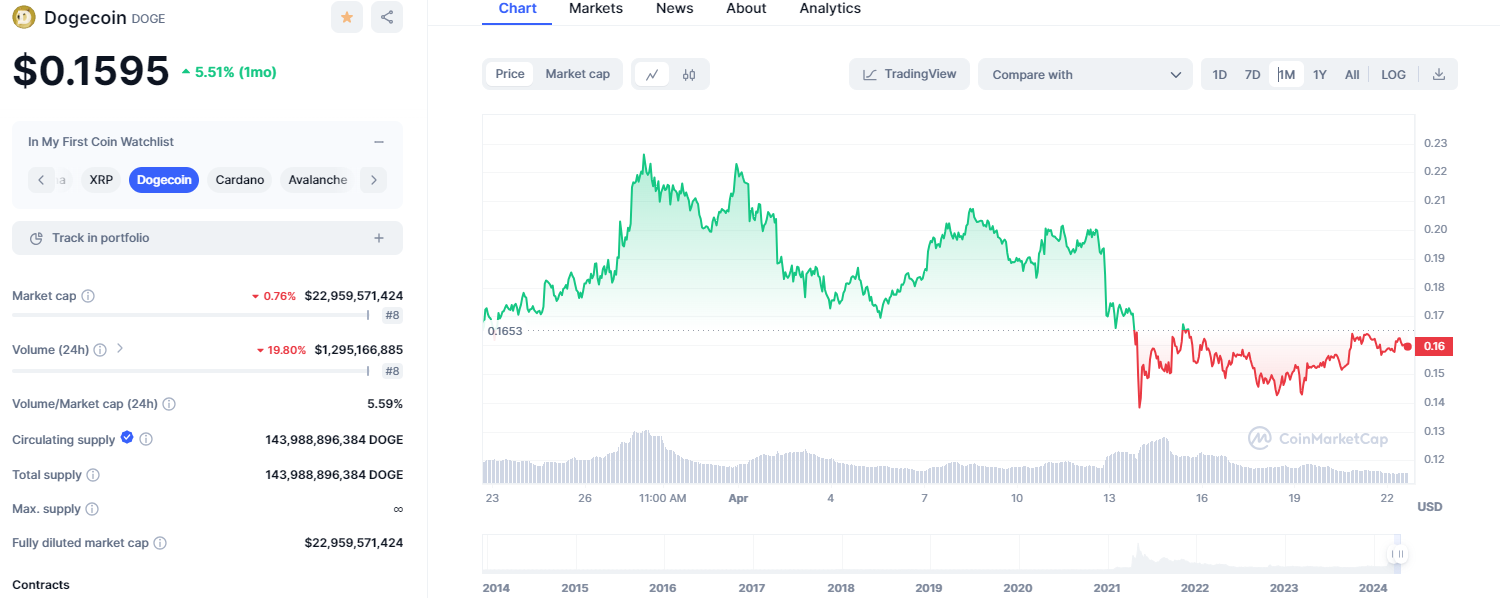Click the 0.16 current price marker
Screen dimensions: 1500x598
1434,346
